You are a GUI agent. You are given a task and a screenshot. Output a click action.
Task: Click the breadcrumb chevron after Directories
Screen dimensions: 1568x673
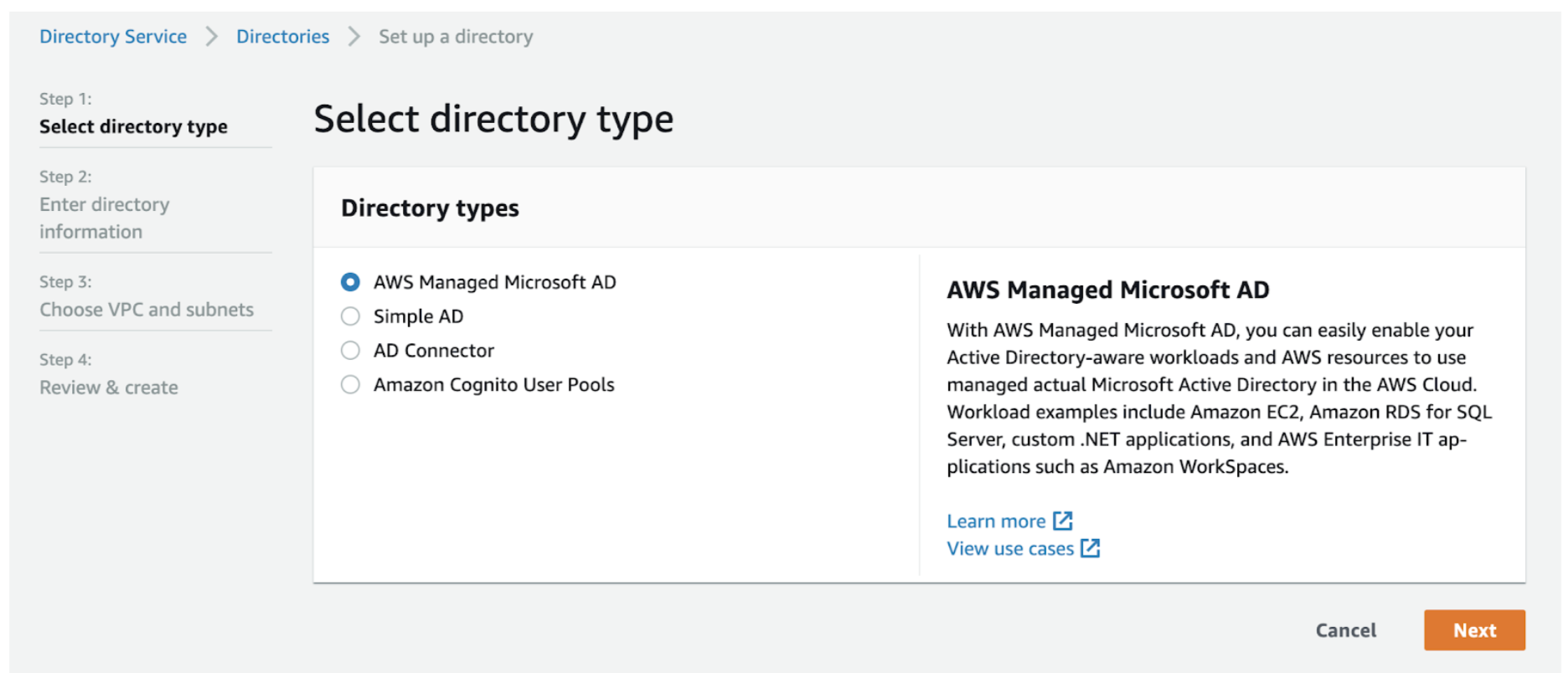click(353, 37)
